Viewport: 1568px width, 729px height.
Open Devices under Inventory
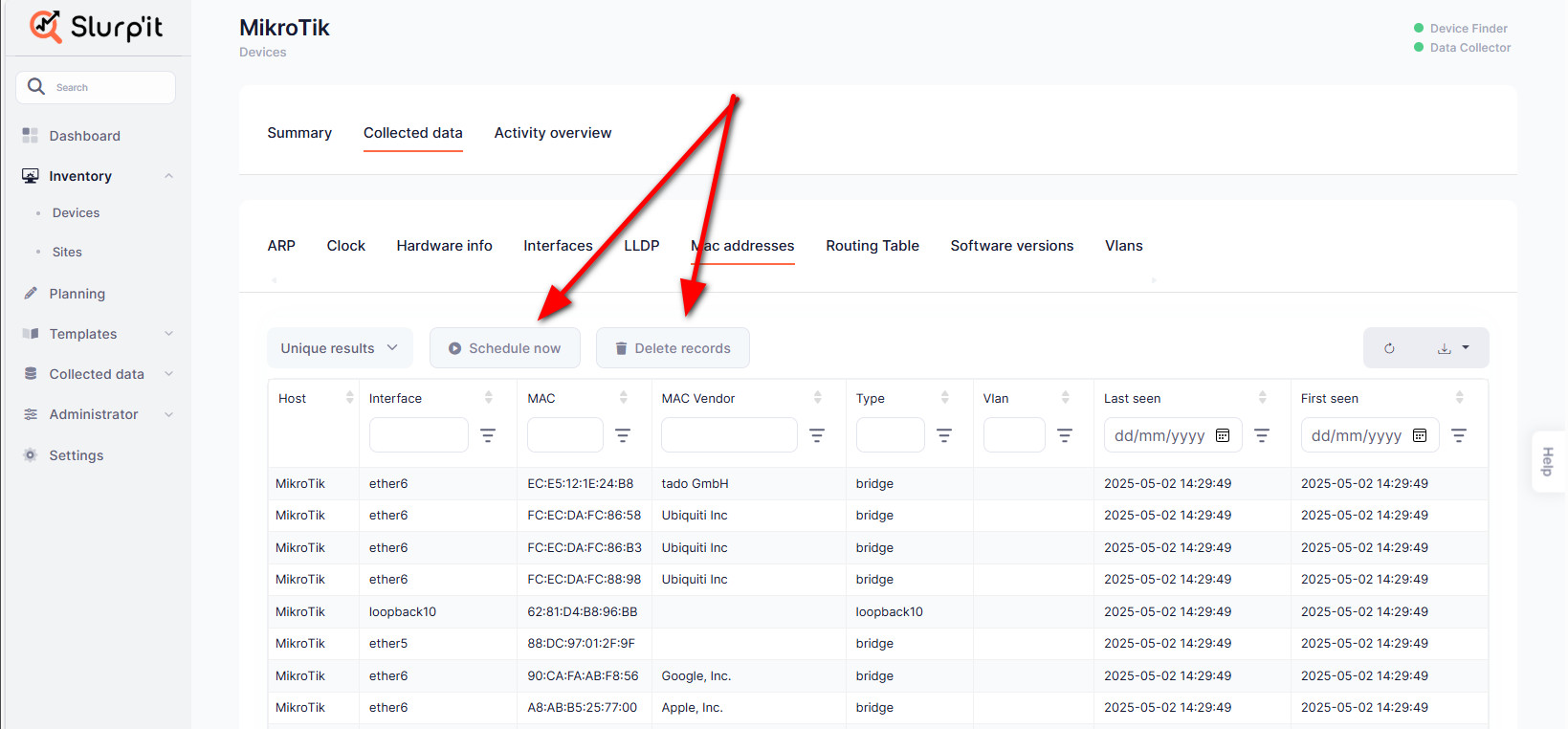point(76,212)
